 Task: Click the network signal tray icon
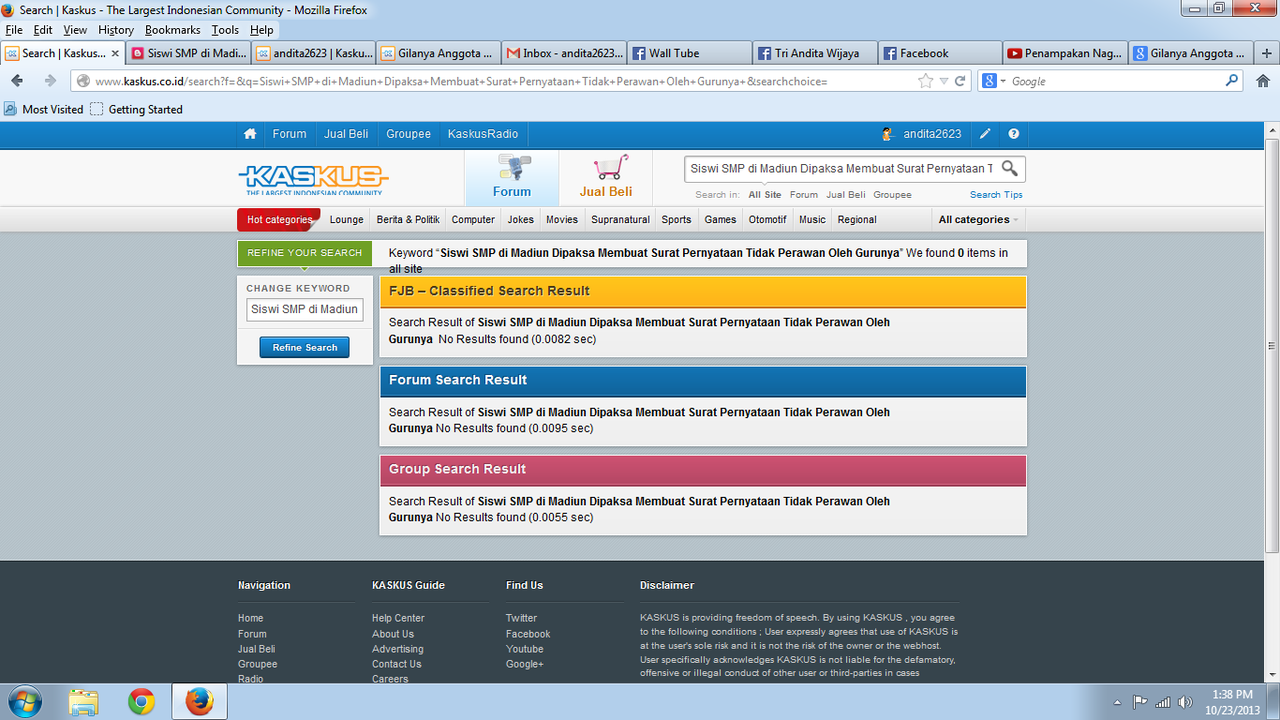(1163, 702)
